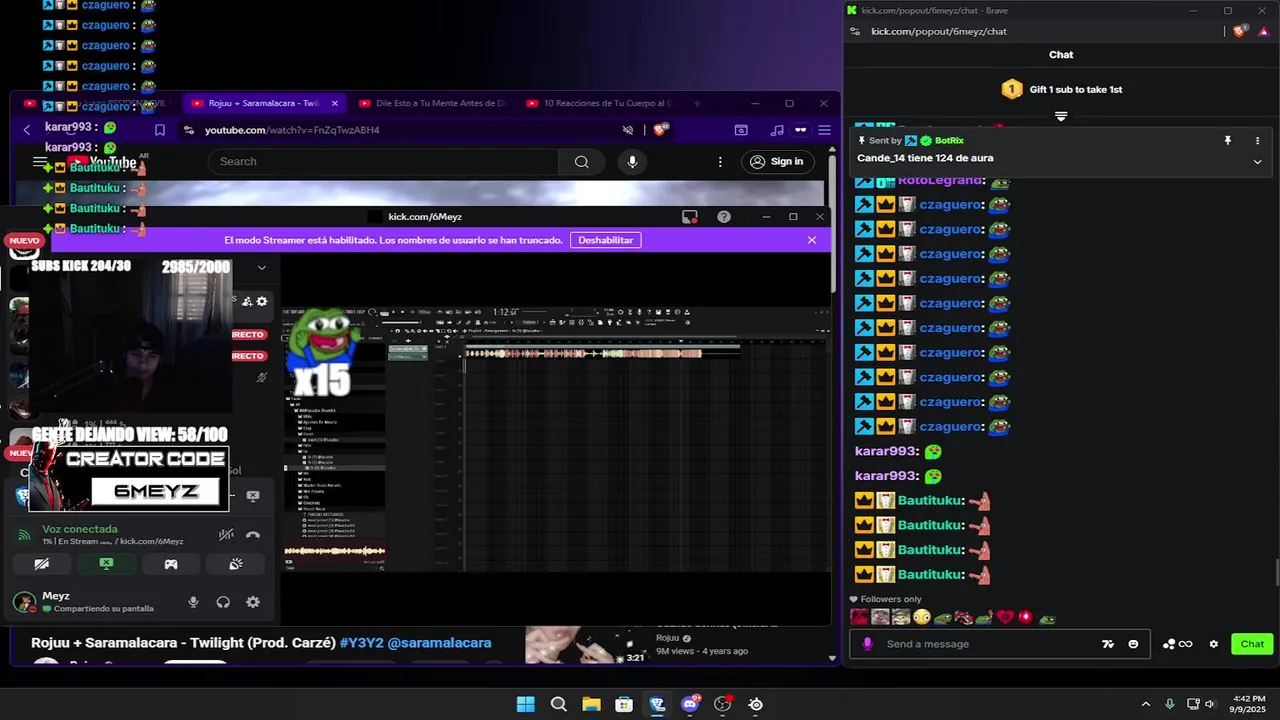Screen dimensions: 1280x720
Task: Toggle Discord noise suppression waveform icon
Action: 226,535
